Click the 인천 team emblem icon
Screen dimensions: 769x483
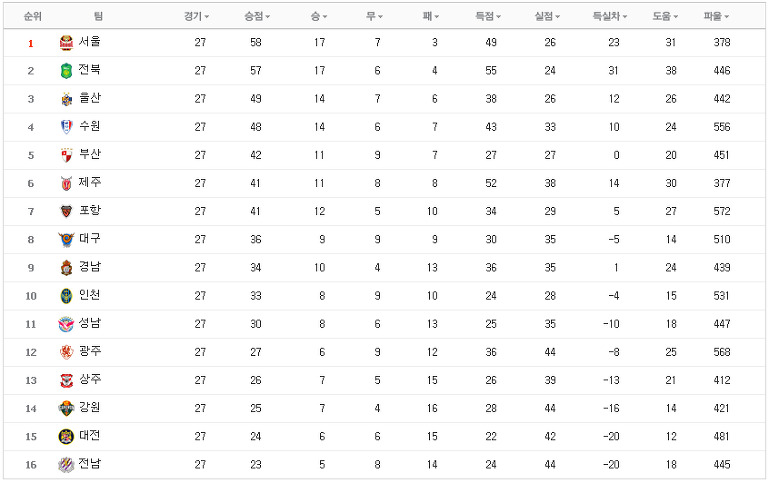[x=66, y=296]
